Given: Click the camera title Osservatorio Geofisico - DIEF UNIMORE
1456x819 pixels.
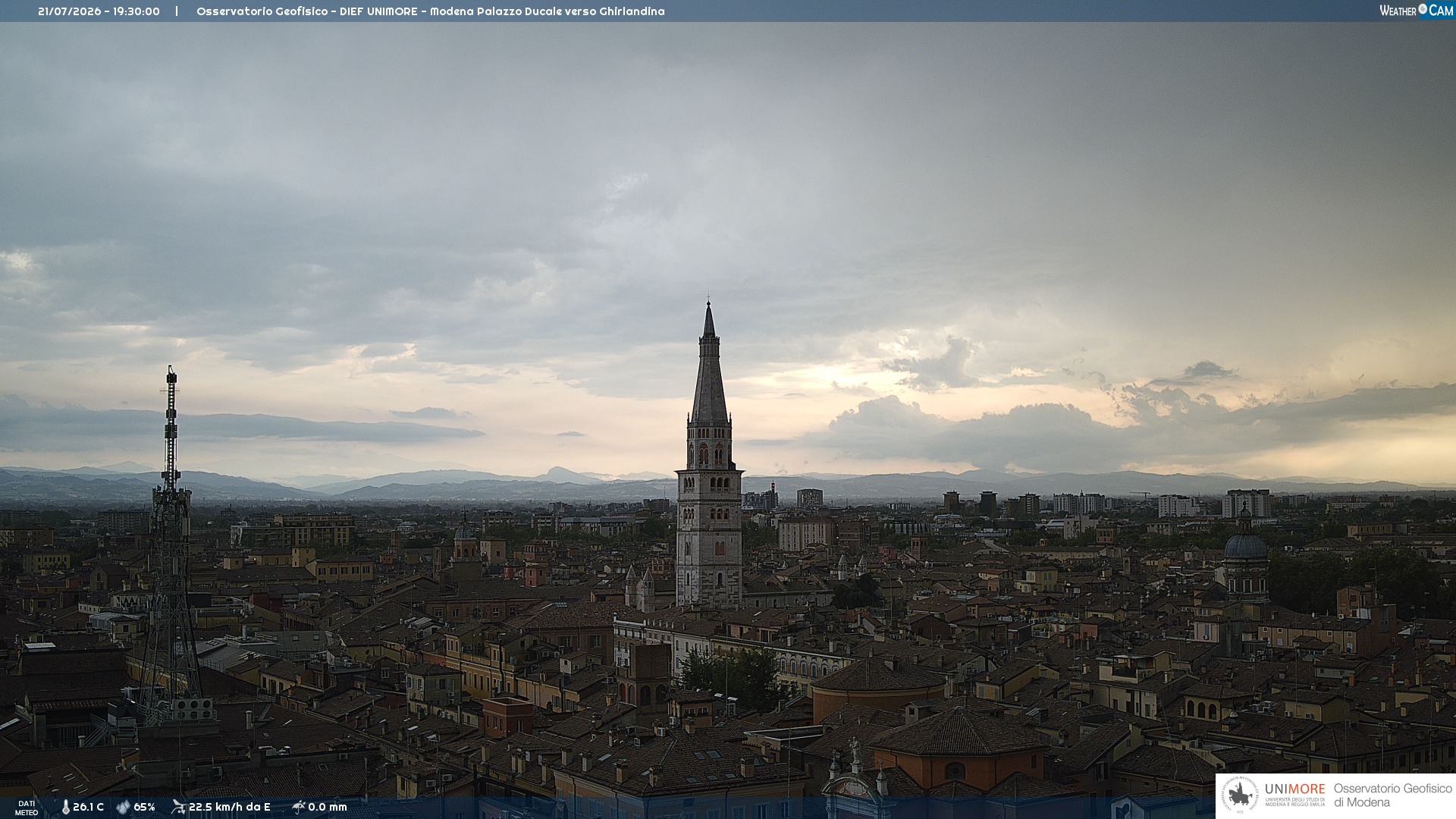Looking at the screenshot, I should [x=306, y=11].
